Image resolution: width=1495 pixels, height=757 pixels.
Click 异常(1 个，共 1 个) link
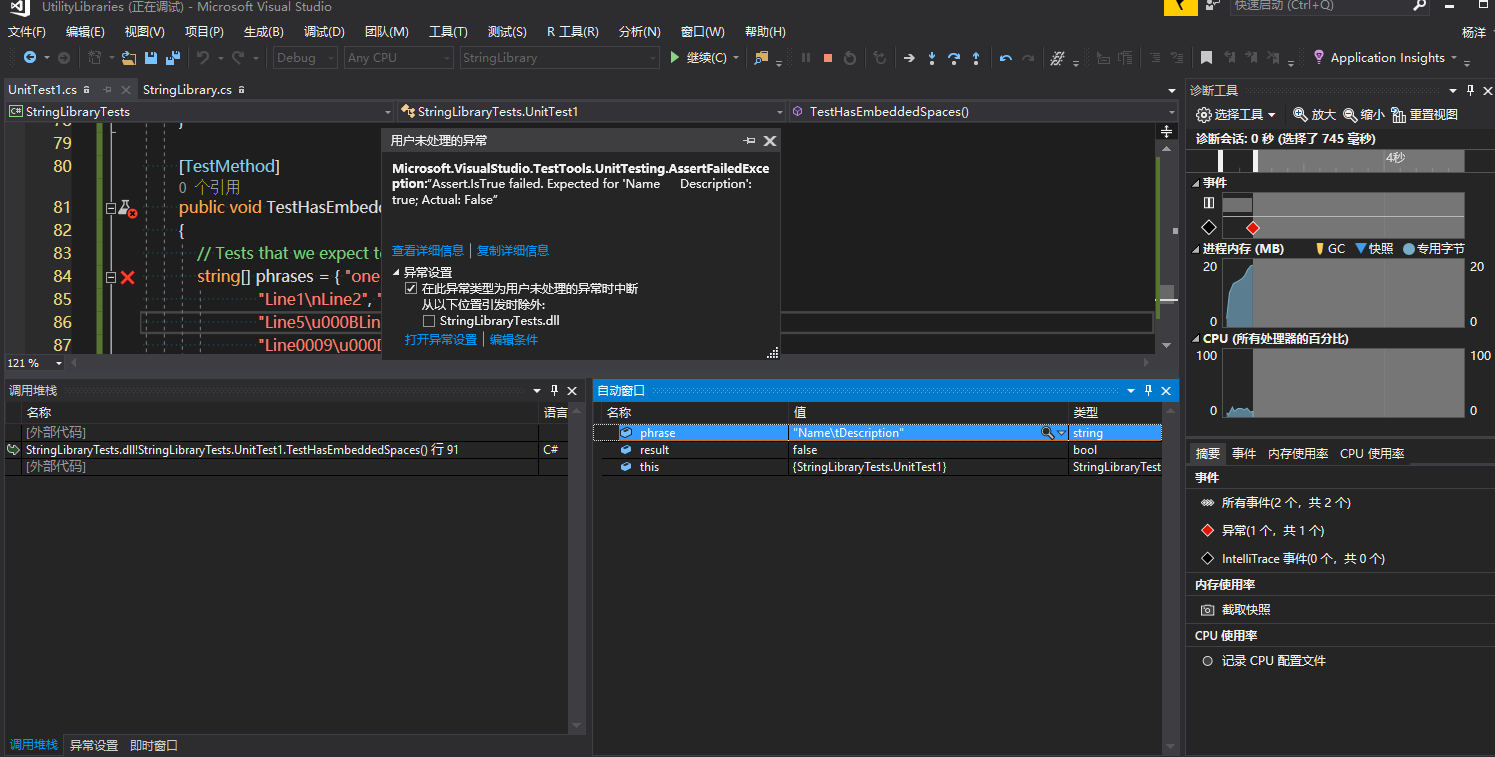point(1273,531)
